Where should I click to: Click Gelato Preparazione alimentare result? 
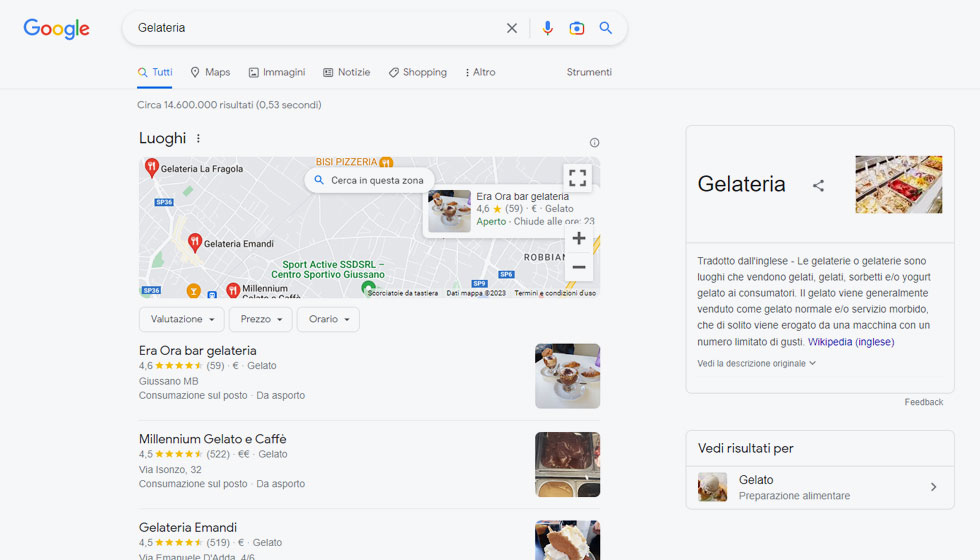click(819, 488)
